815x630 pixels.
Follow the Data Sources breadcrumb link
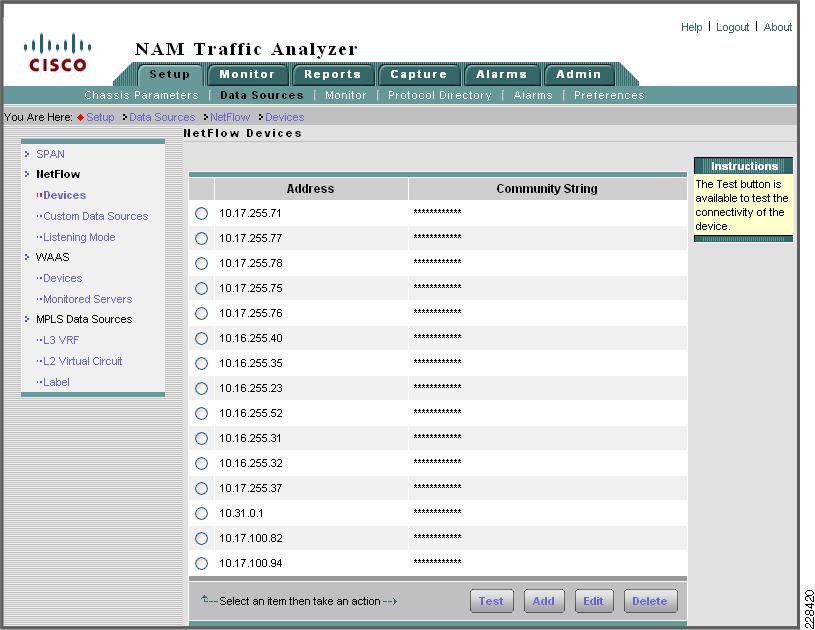[x=162, y=117]
